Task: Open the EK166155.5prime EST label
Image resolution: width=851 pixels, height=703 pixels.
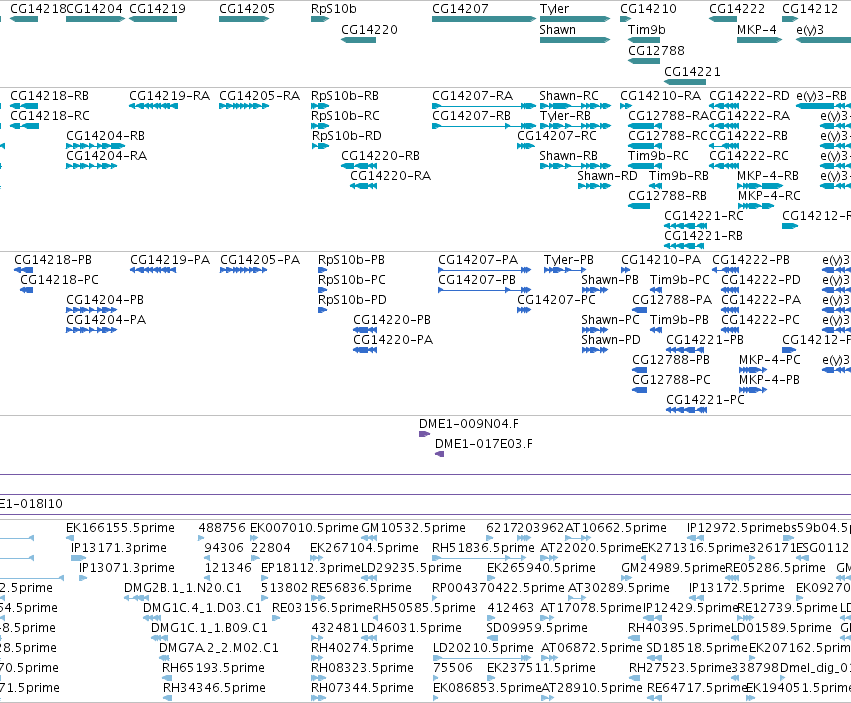Action: pyautogui.click(x=120, y=528)
